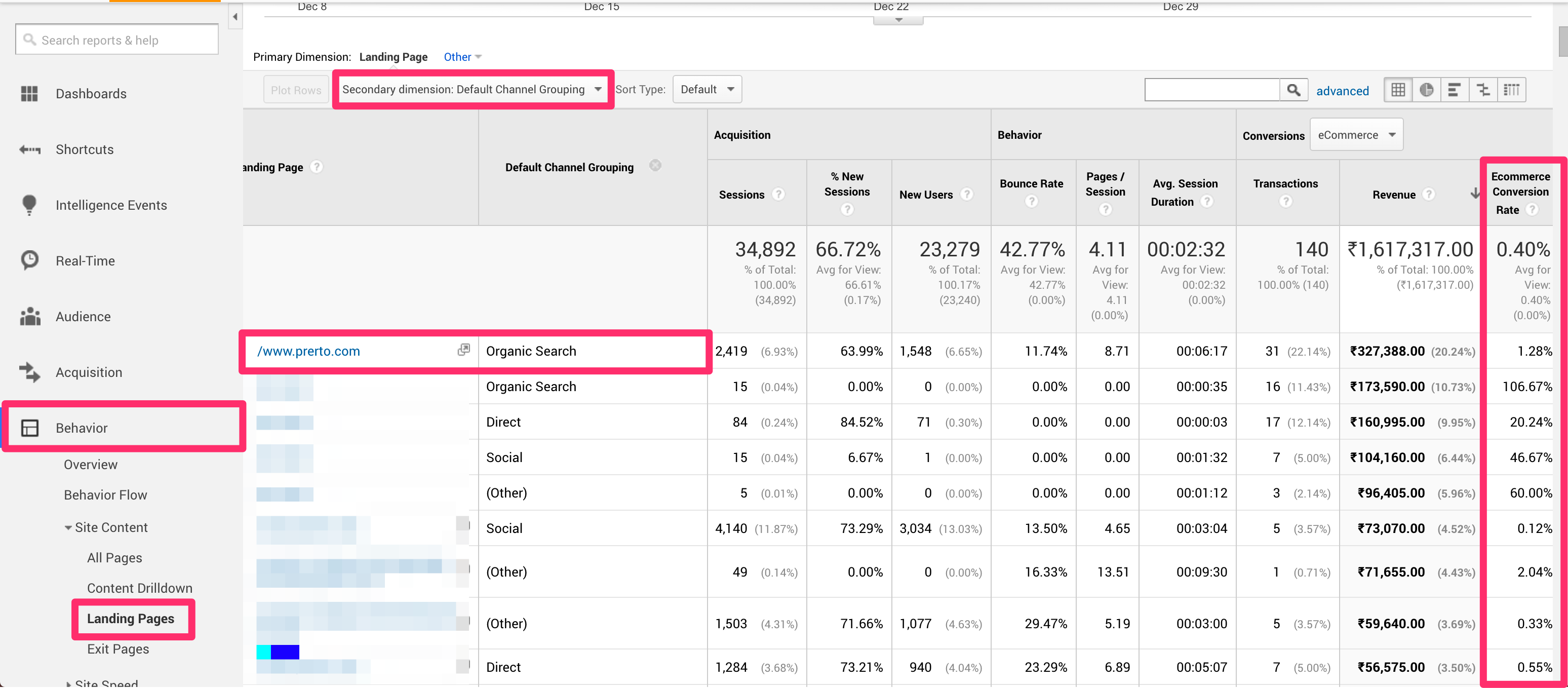Open All Pages report

pyautogui.click(x=114, y=558)
